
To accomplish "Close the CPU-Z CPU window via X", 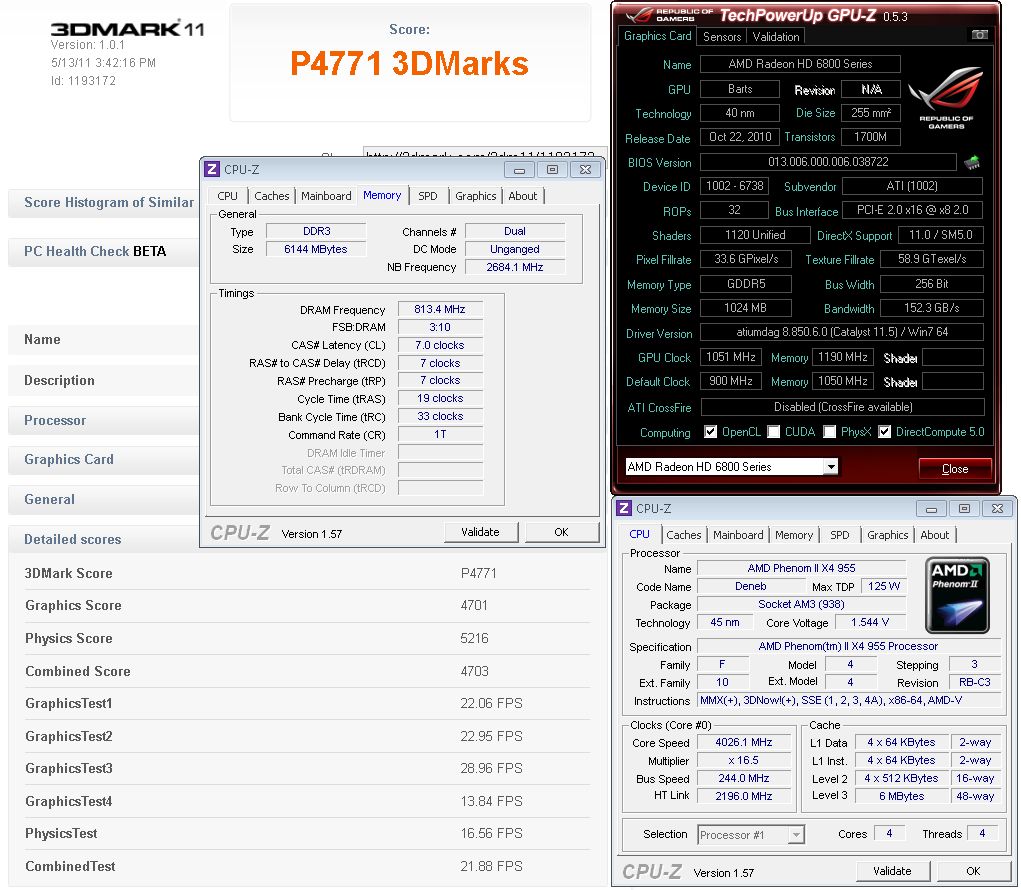I will coord(998,509).
